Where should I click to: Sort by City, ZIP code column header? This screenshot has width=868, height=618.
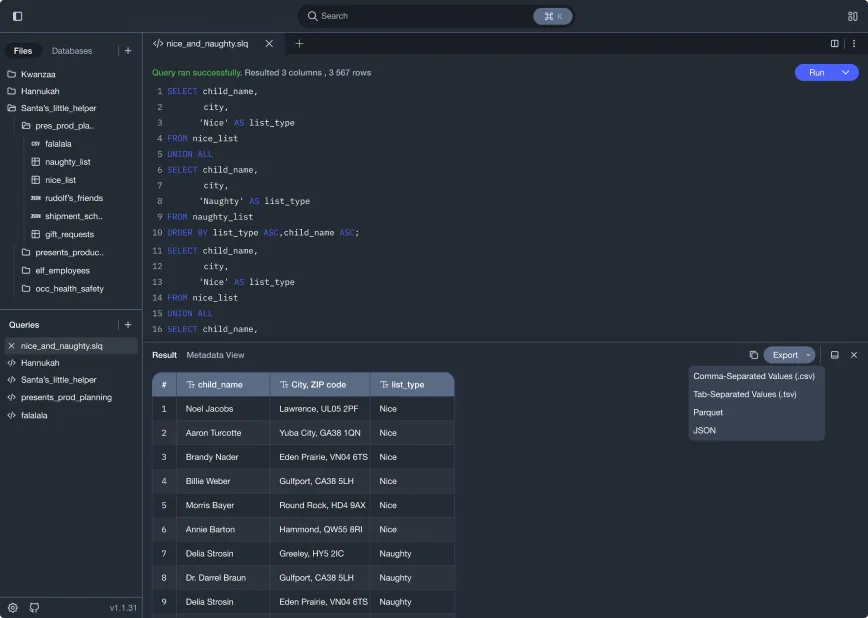click(319, 385)
